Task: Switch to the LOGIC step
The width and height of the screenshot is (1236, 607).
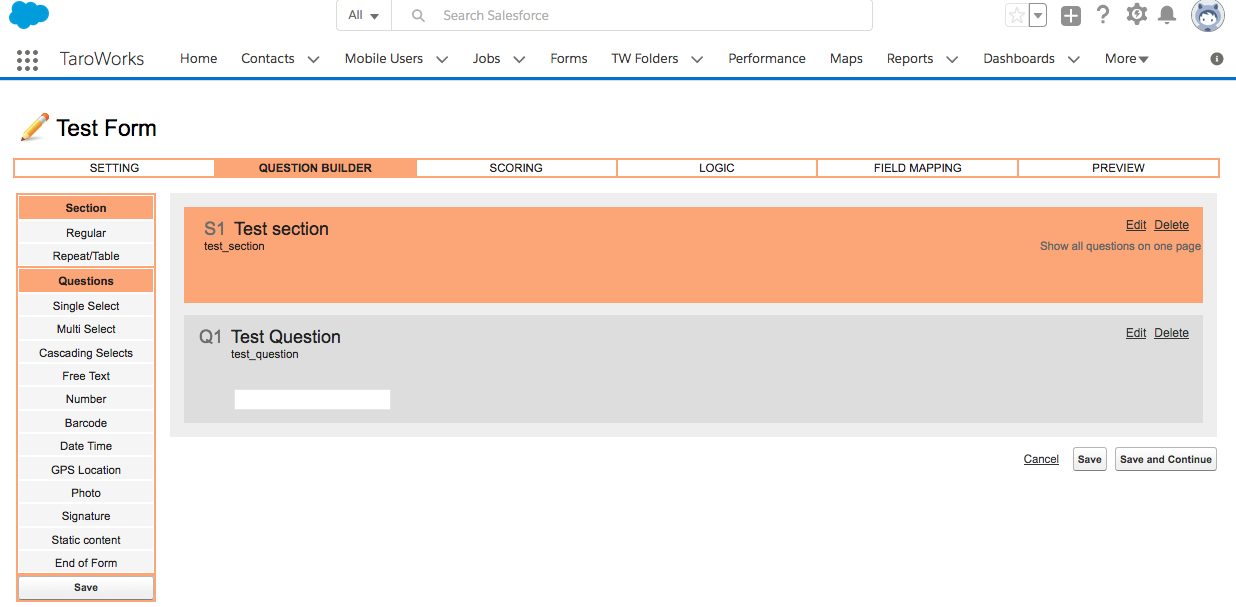Action: (x=717, y=168)
